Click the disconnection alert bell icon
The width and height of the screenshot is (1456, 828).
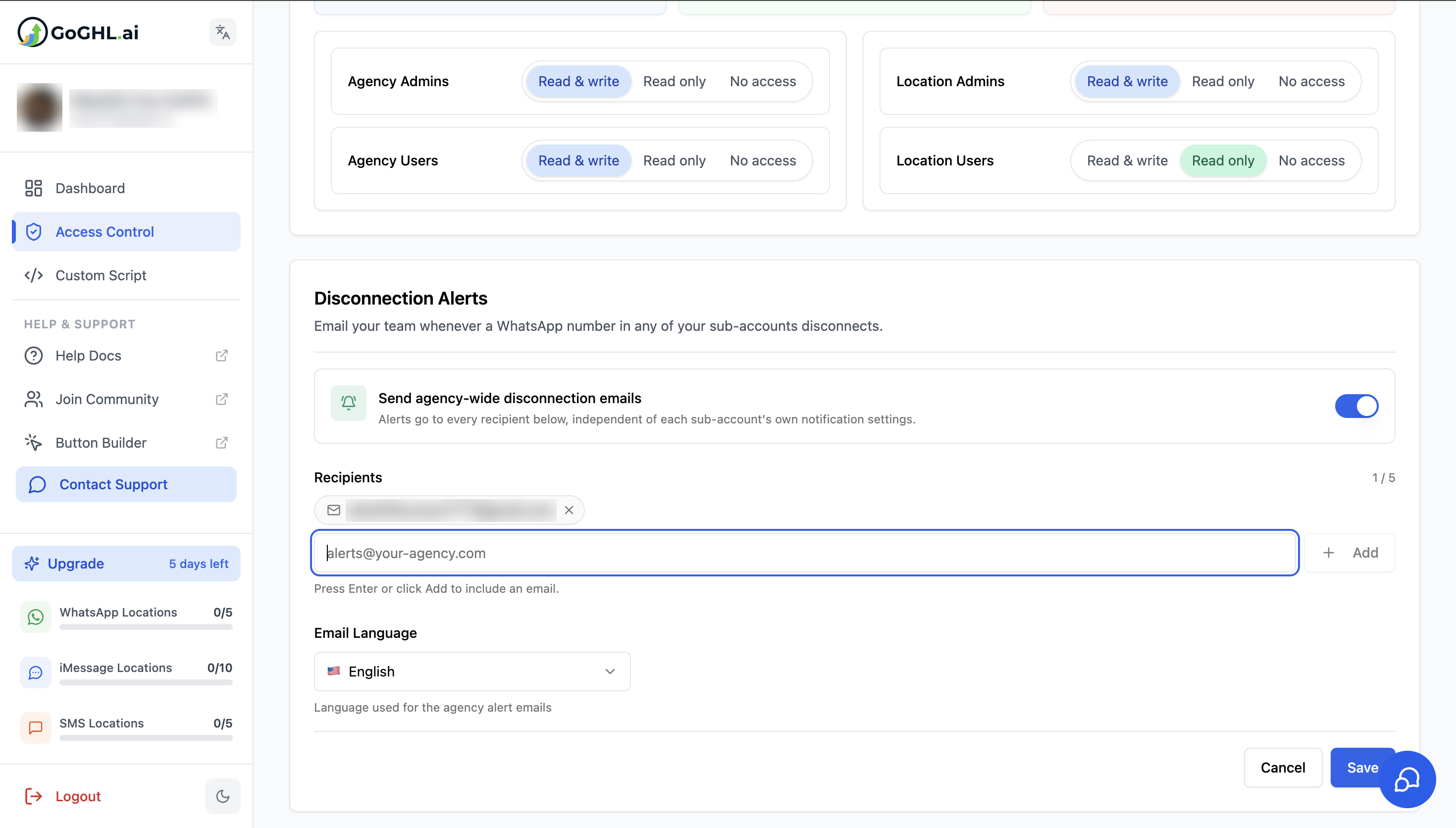349,403
